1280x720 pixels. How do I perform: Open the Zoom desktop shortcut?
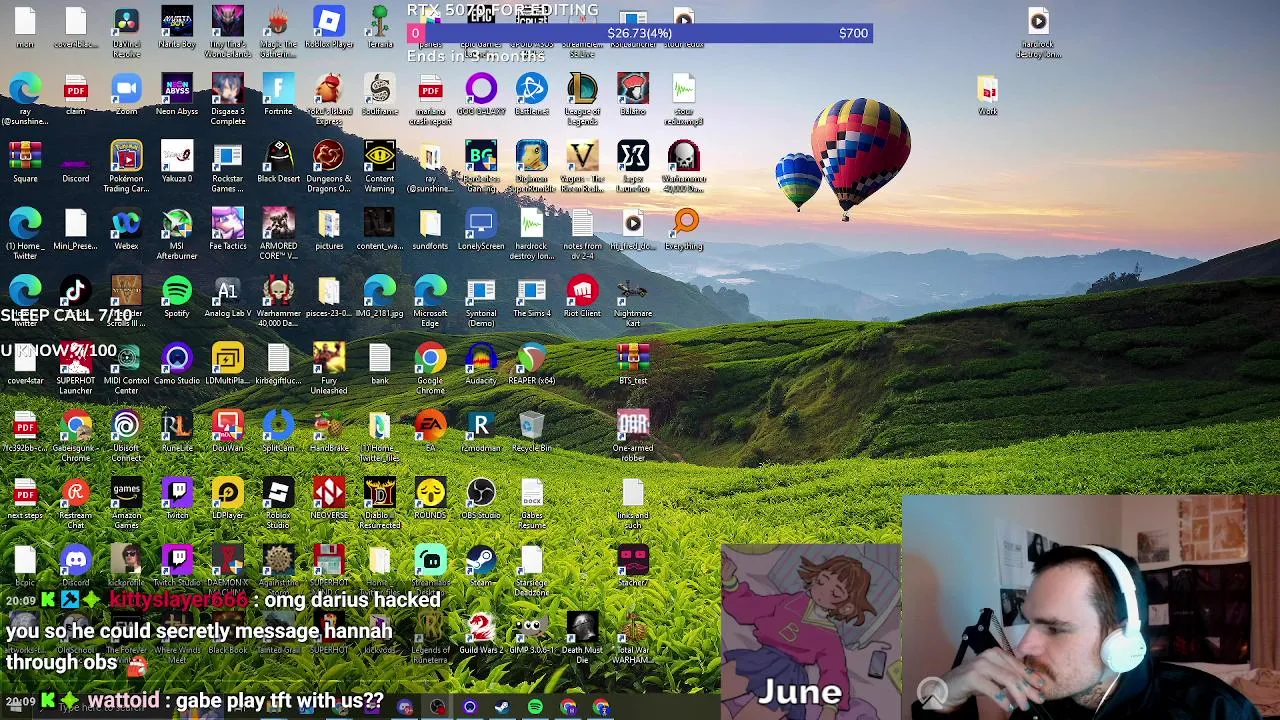(x=126, y=95)
